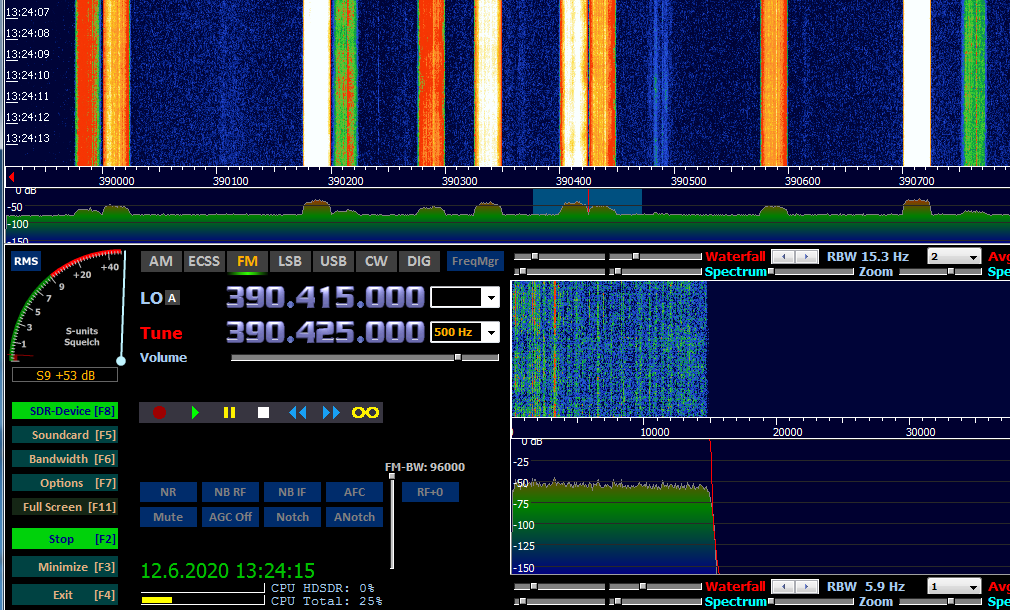
Task: Open SDR-Device [F8] settings
Action: point(64,411)
